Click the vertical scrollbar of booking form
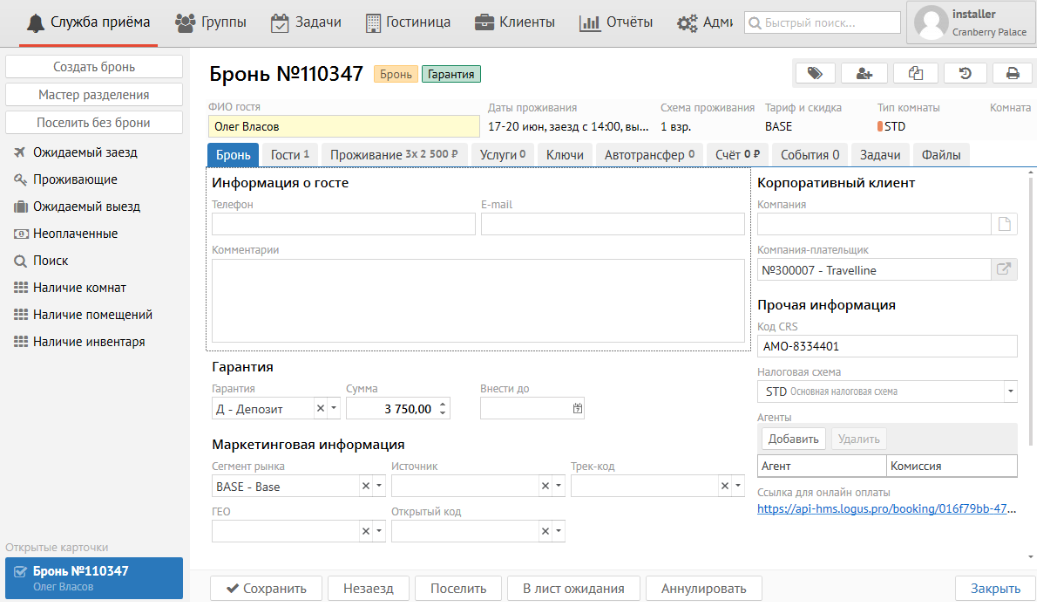The image size is (1037, 602). click(x=1031, y=300)
